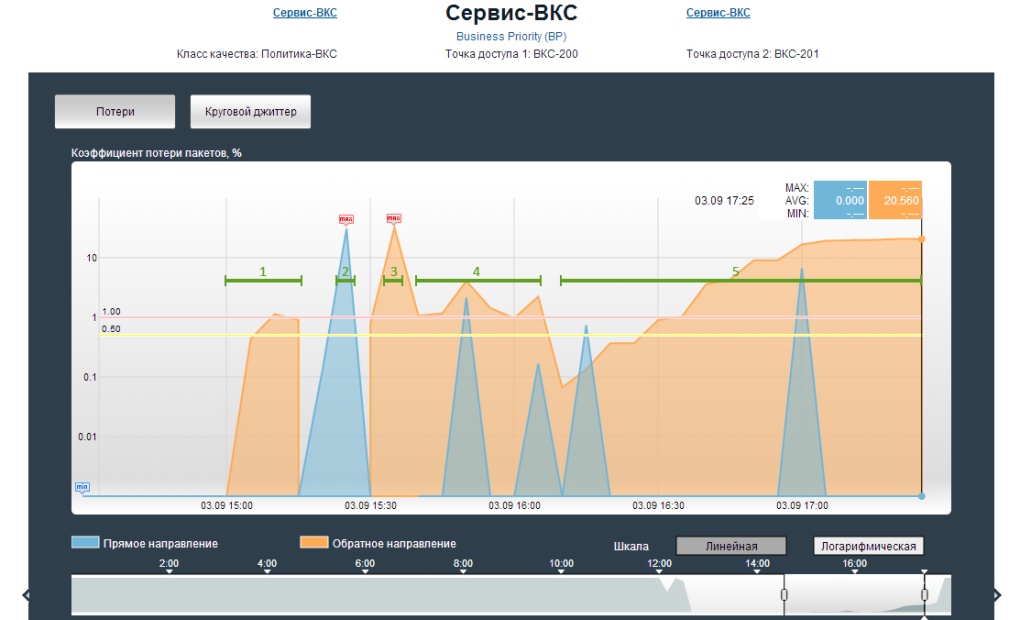The height and width of the screenshot is (620, 1020).
Task: Switch the scale to Логарифмическая
Action: [x=867, y=546]
